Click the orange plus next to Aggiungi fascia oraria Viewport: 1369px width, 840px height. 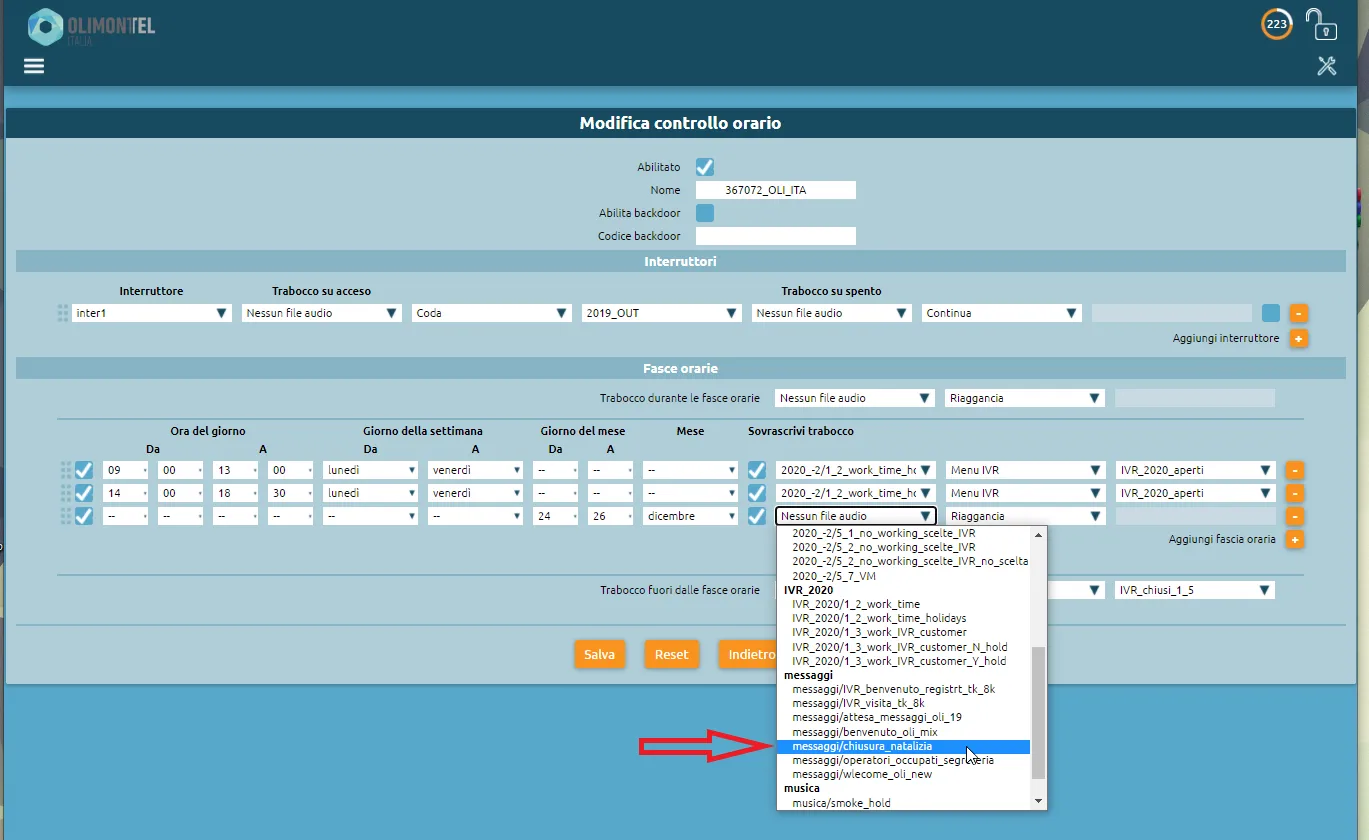coord(1294,540)
